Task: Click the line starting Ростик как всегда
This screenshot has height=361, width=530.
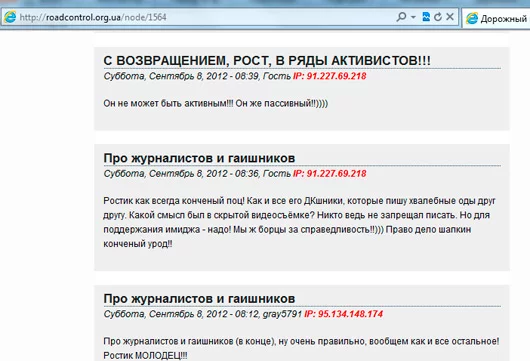Action: (x=299, y=201)
